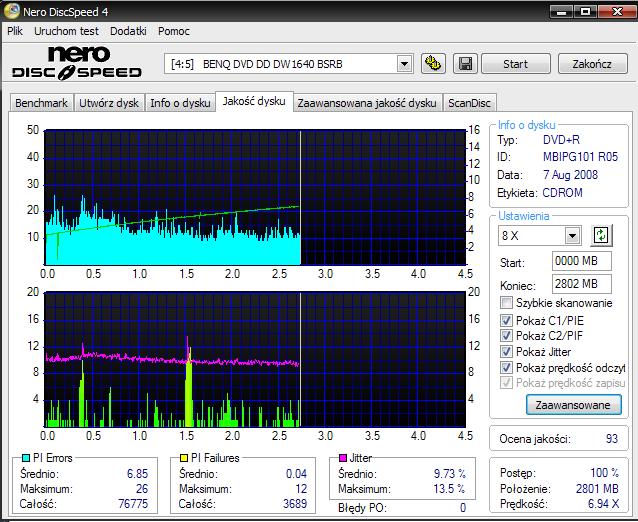This screenshot has height=522, width=638.
Task: Click the Nero Disc Speed logo
Action: point(77,63)
